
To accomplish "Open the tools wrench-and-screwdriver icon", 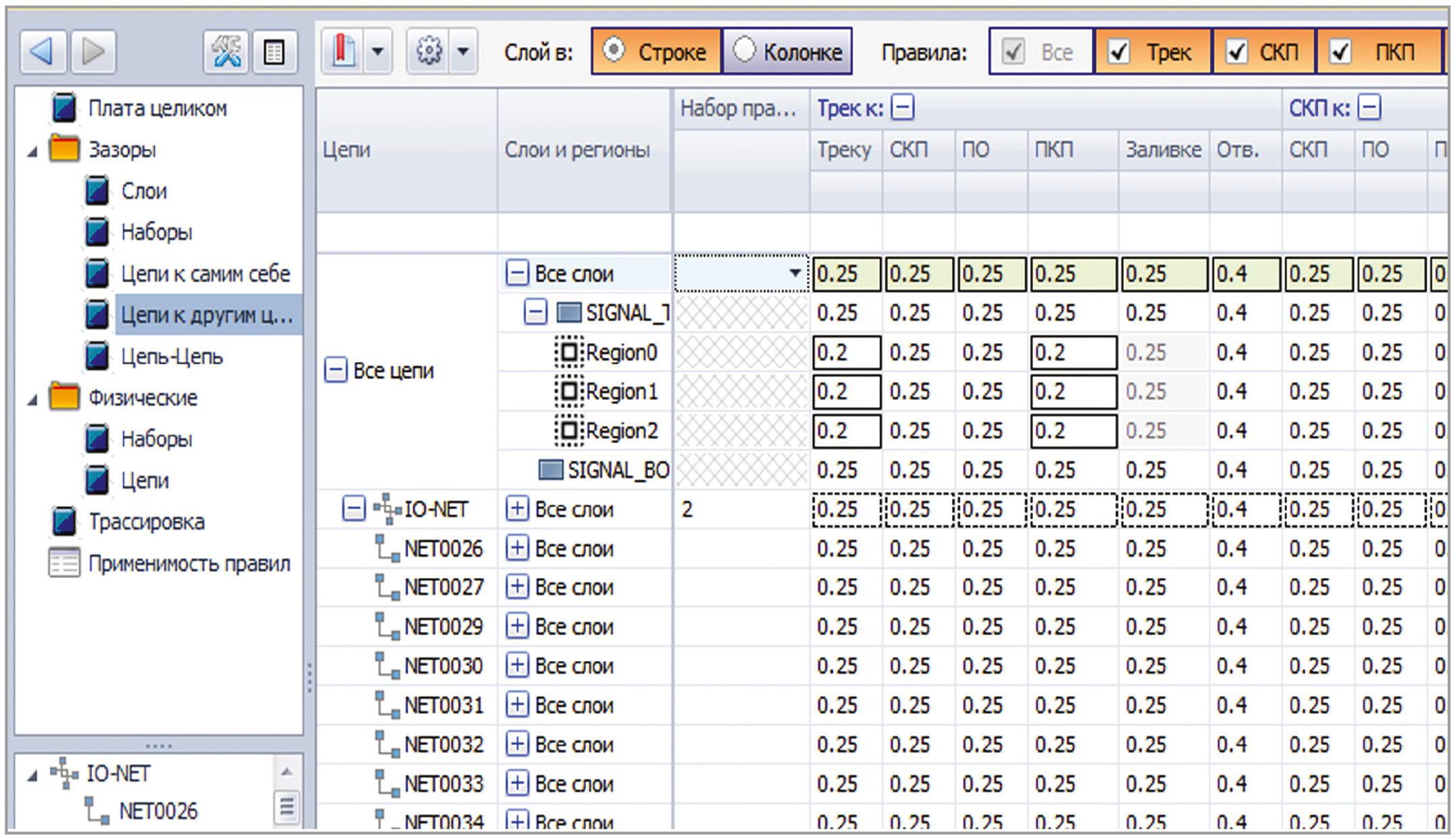I will (x=226, y=51).
